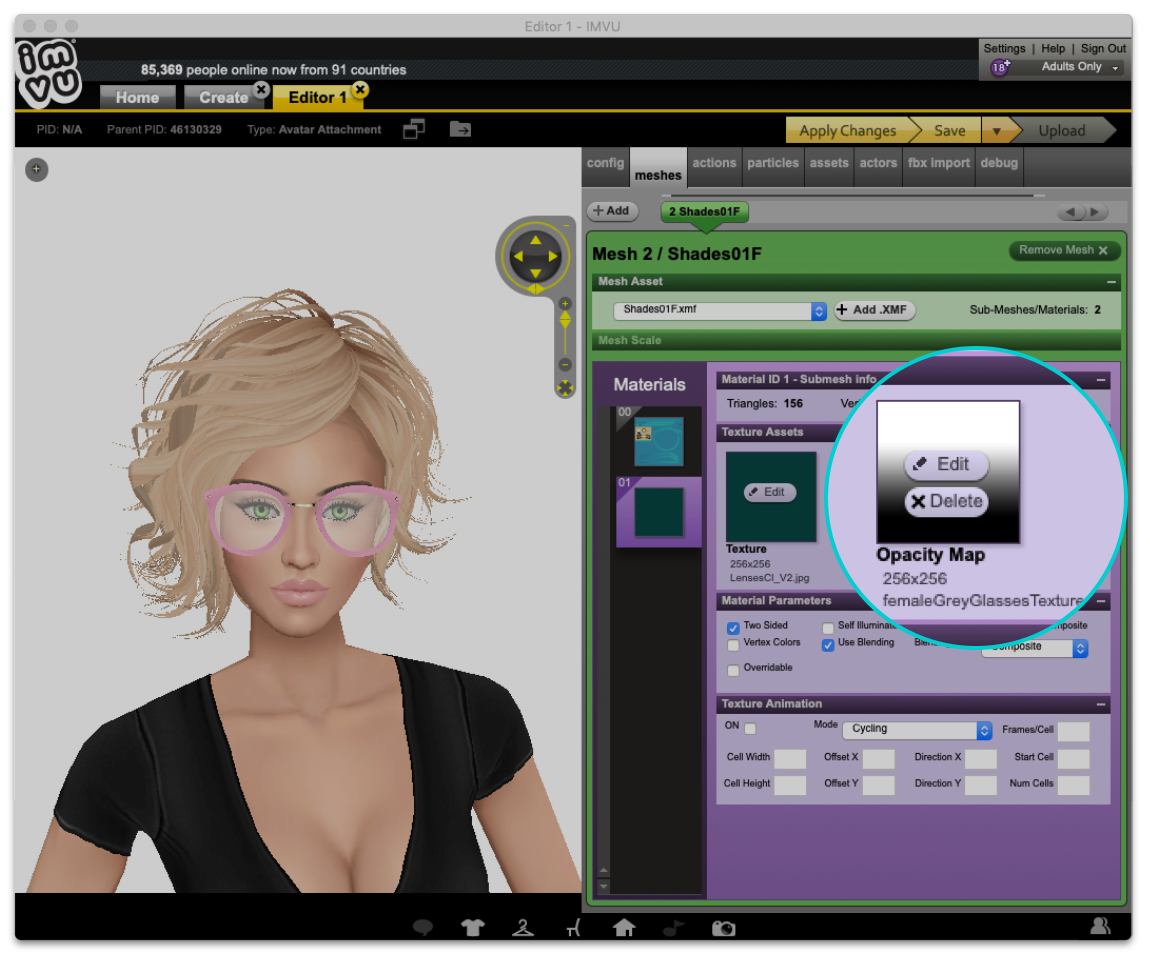Open the furniture chair icon
This screenshot has width=1150, height=957.
click(x=574, y=928)
